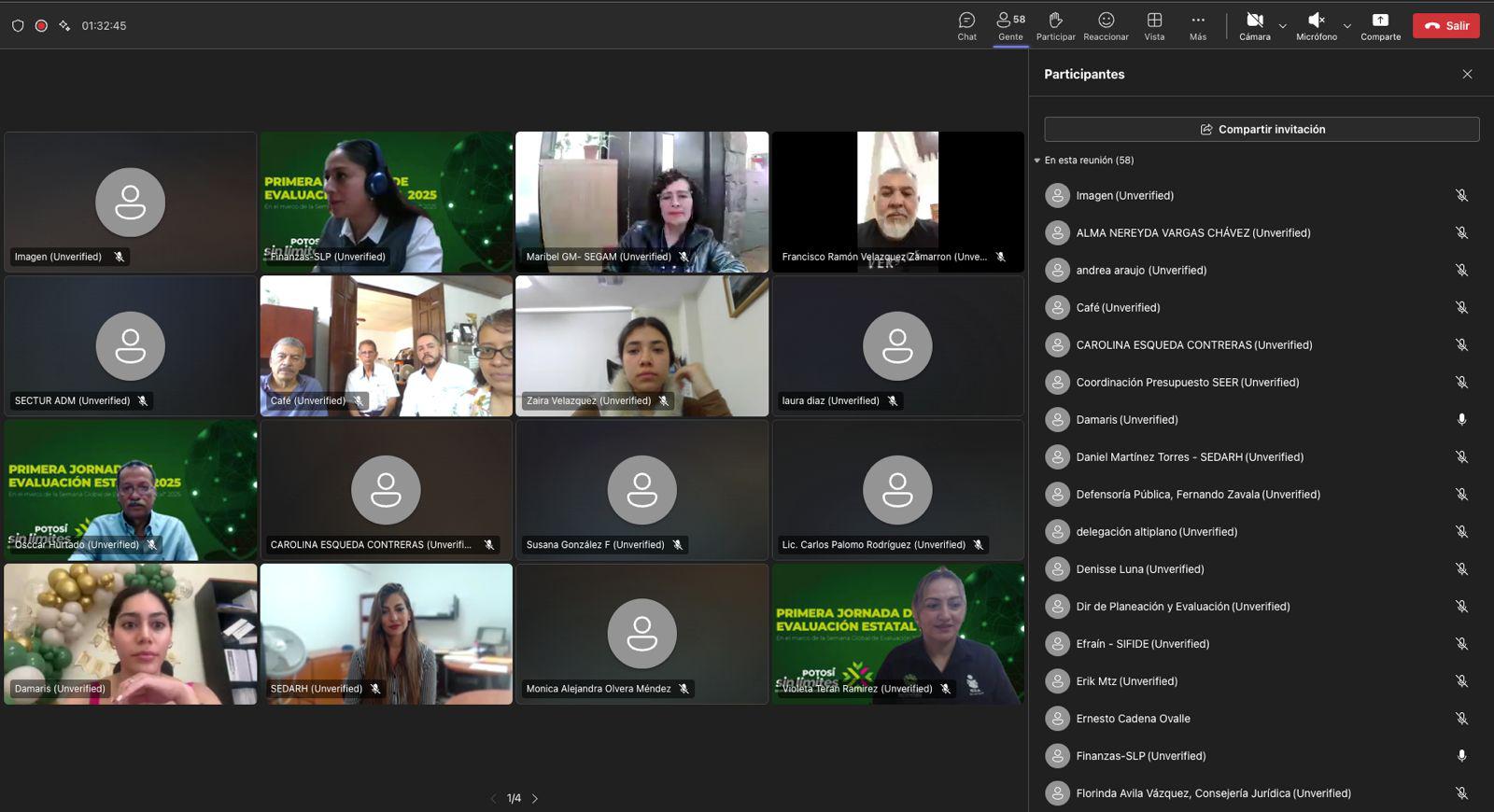Image resolution: width=1494 pixels, height=812 pixels.
Task: Toggle the Cámara on or off
Action: click(x=1254, y=25)
